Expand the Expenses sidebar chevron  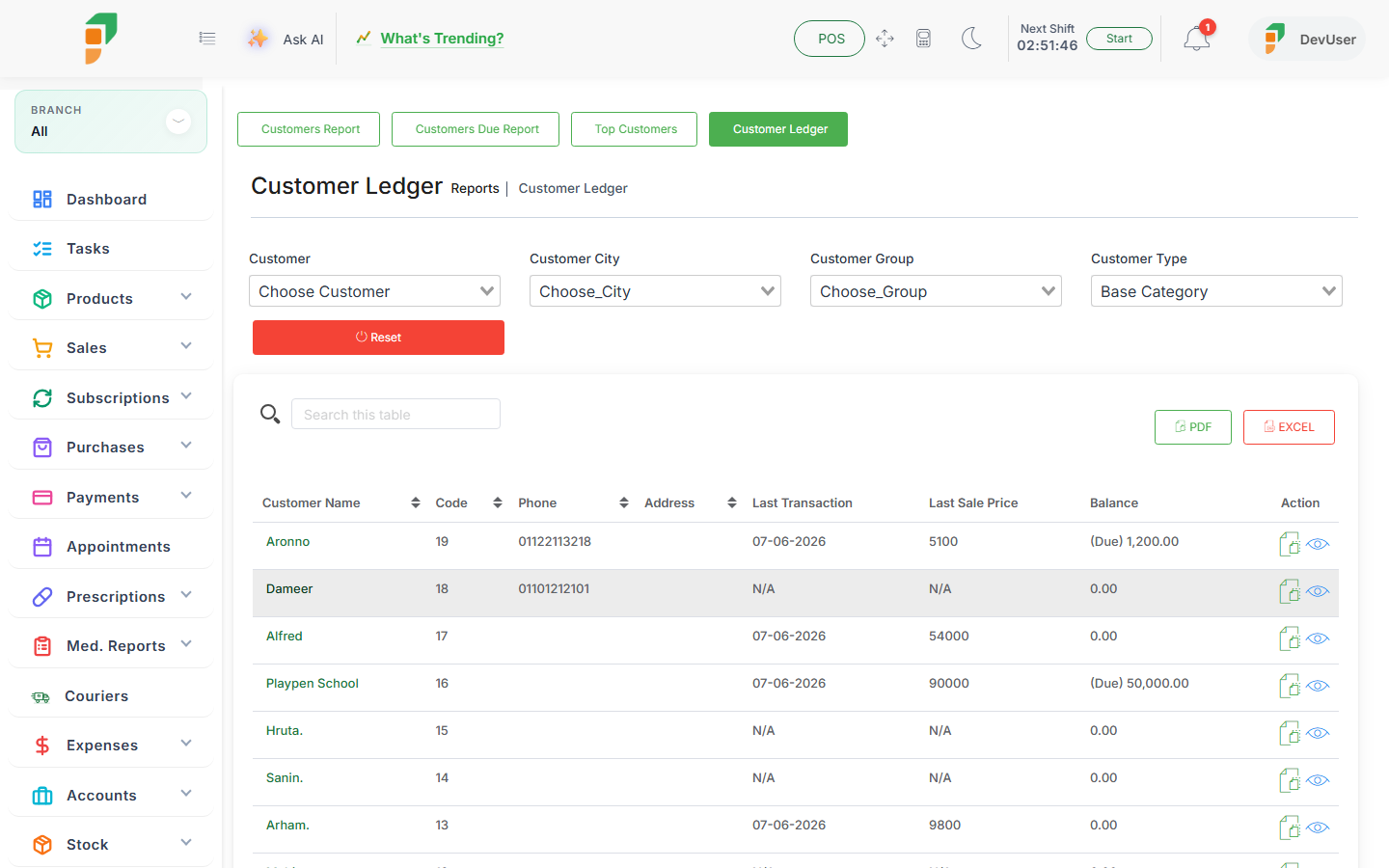pyautogui.click(x=186, y=744)
